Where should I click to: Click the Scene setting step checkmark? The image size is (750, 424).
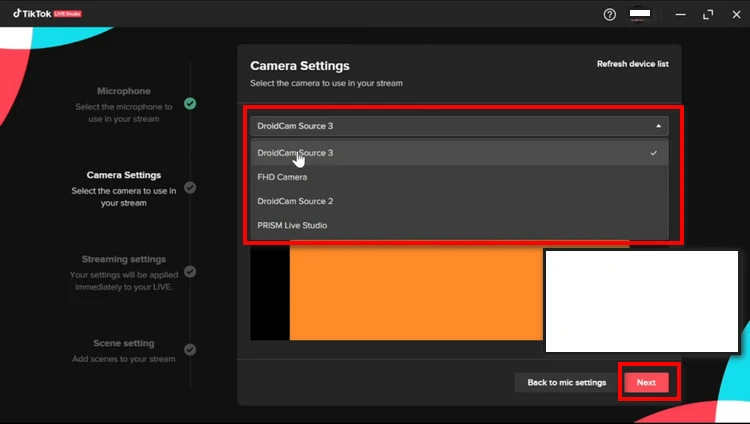(x=190, y=349)
